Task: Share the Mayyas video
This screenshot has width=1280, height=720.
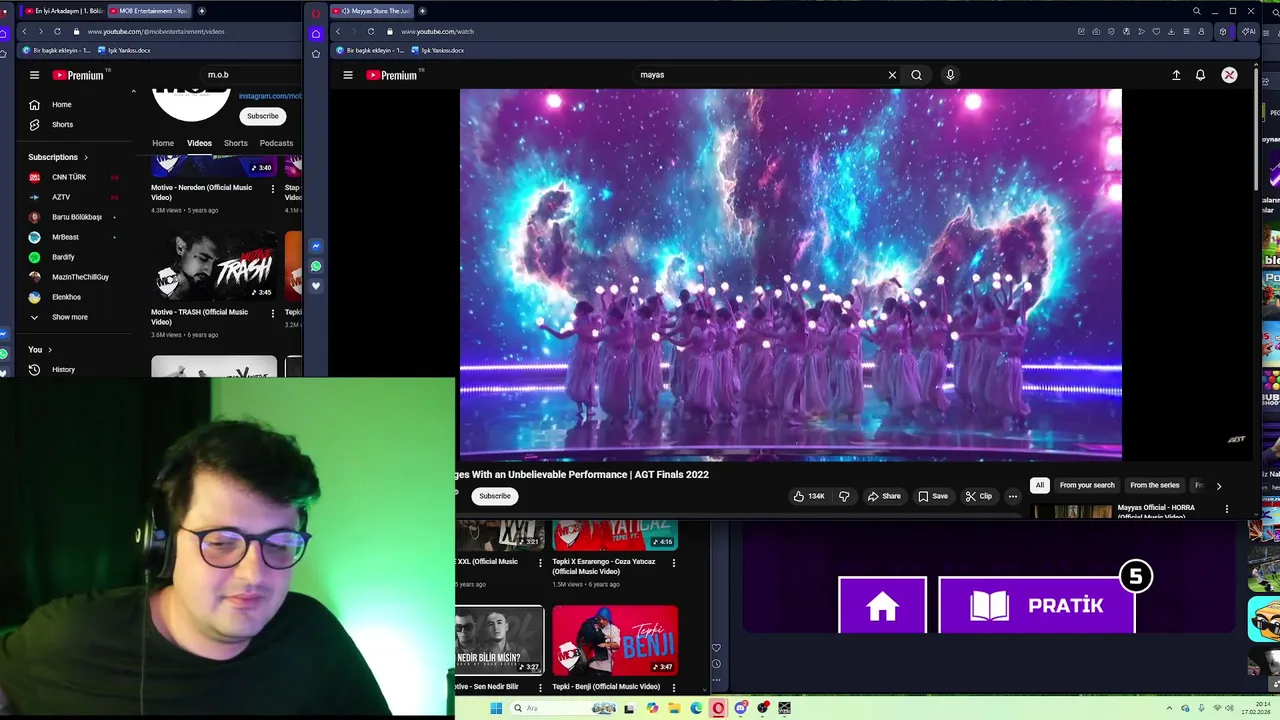Action: click(884, 496)
